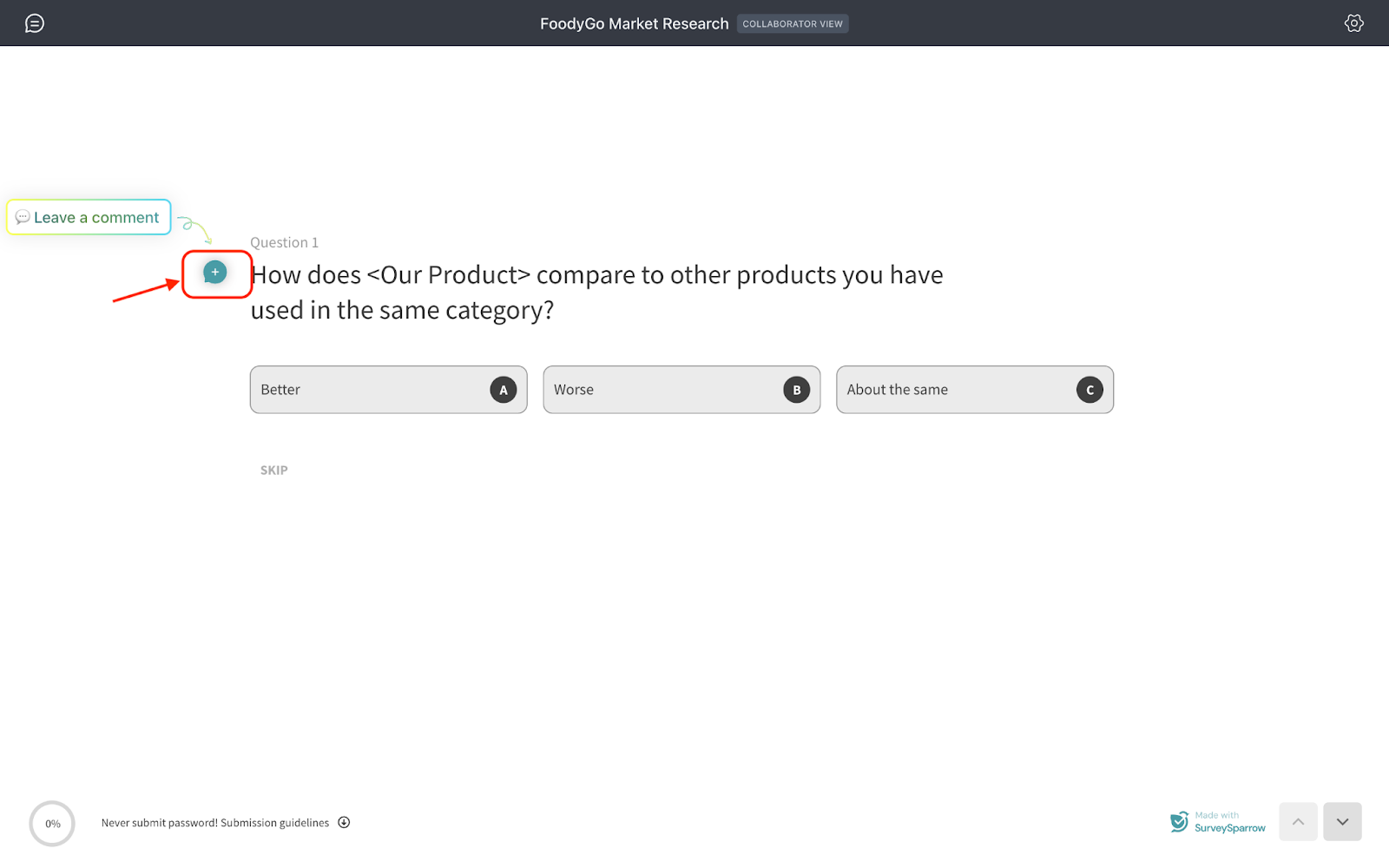Click the 0% progress circle
This screenshot has width=1389, height=868.
tap(52, 823)
